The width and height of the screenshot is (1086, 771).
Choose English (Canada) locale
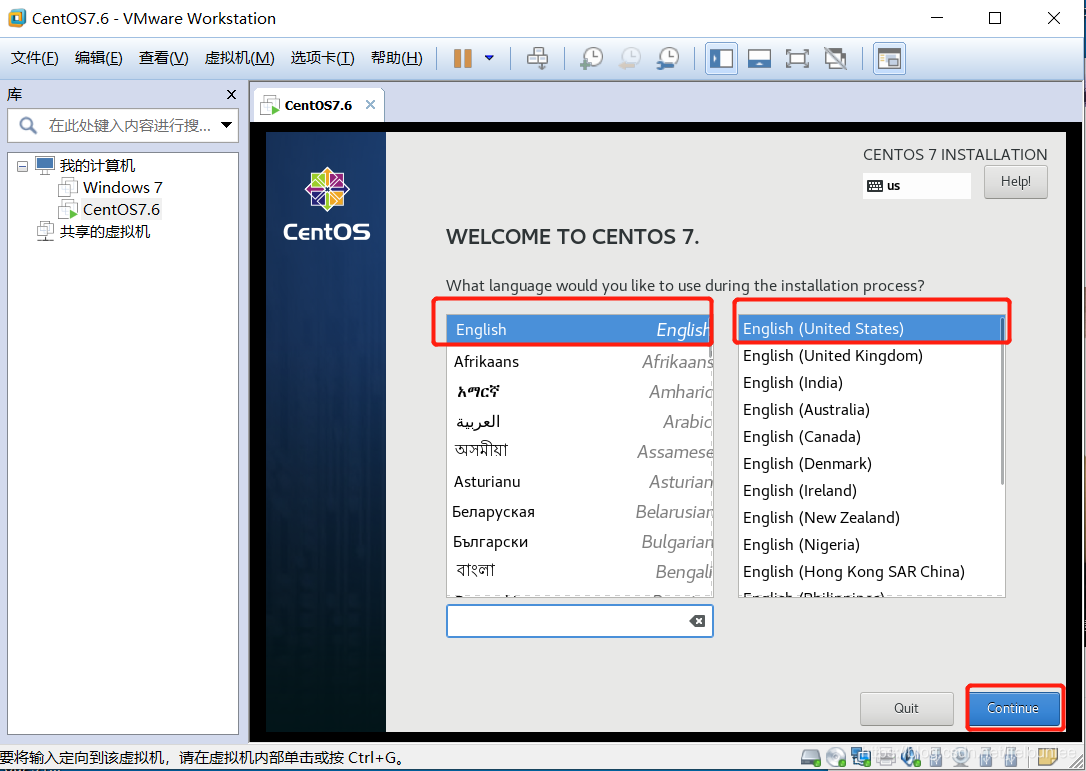pyautogui.click(x=870, y=436)
